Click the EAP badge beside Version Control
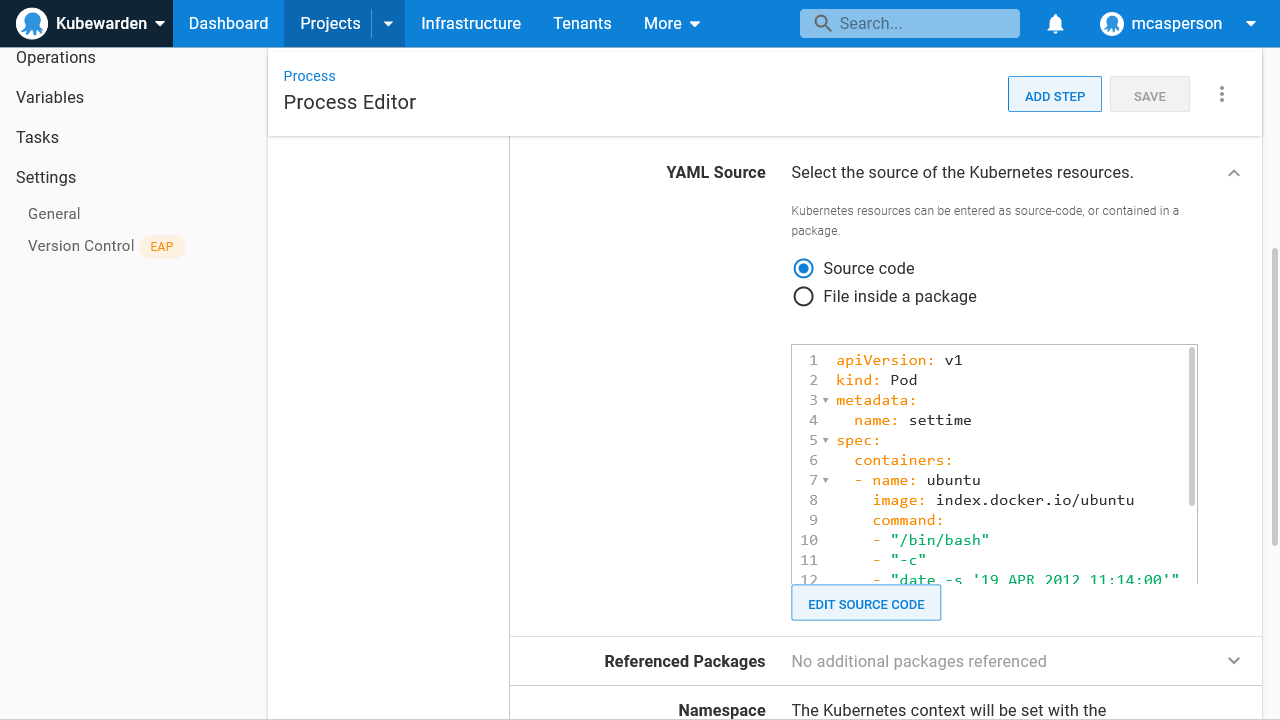 (x=162, y=247)
